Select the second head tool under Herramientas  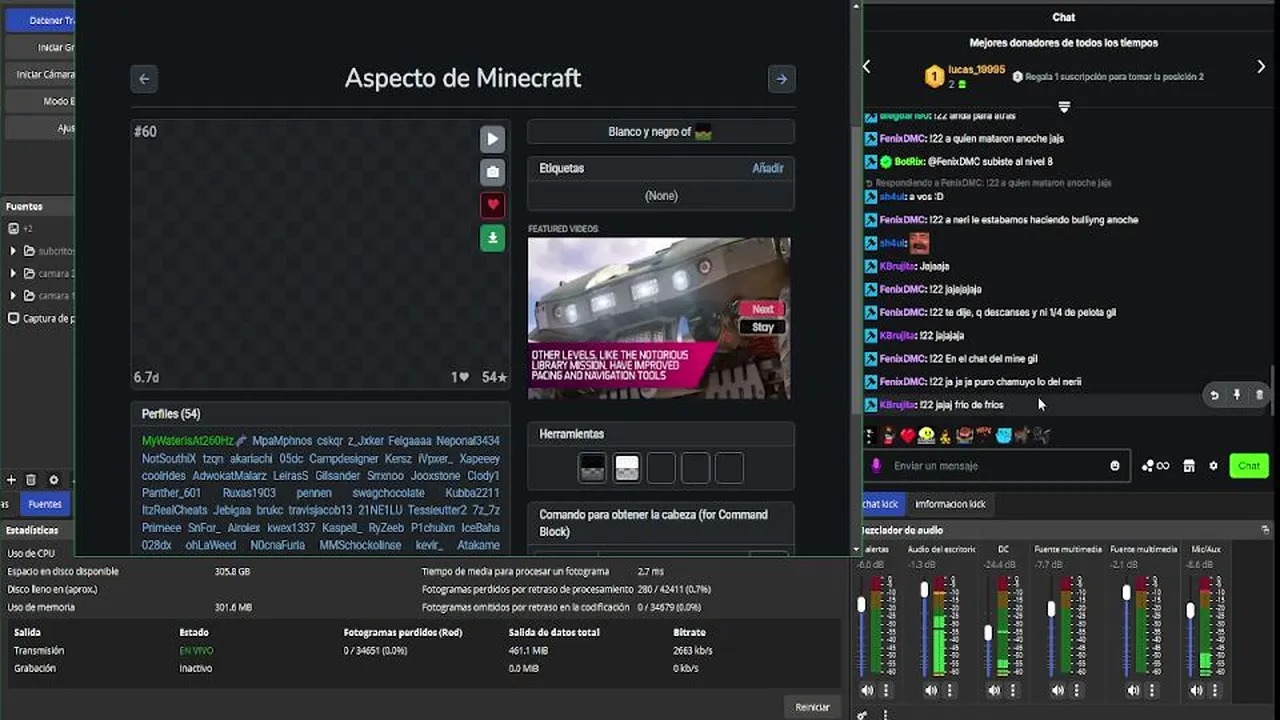click(627, 467)
